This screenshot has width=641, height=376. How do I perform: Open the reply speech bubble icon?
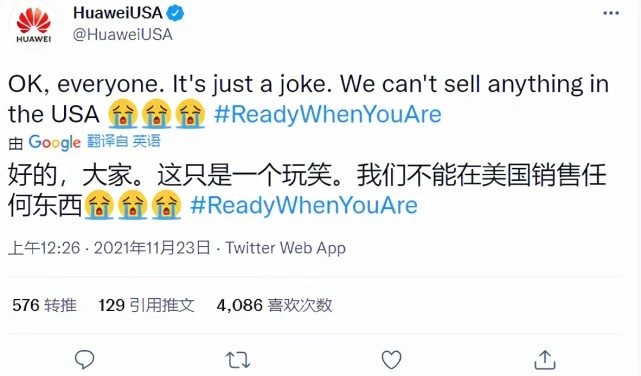[85, 360]
